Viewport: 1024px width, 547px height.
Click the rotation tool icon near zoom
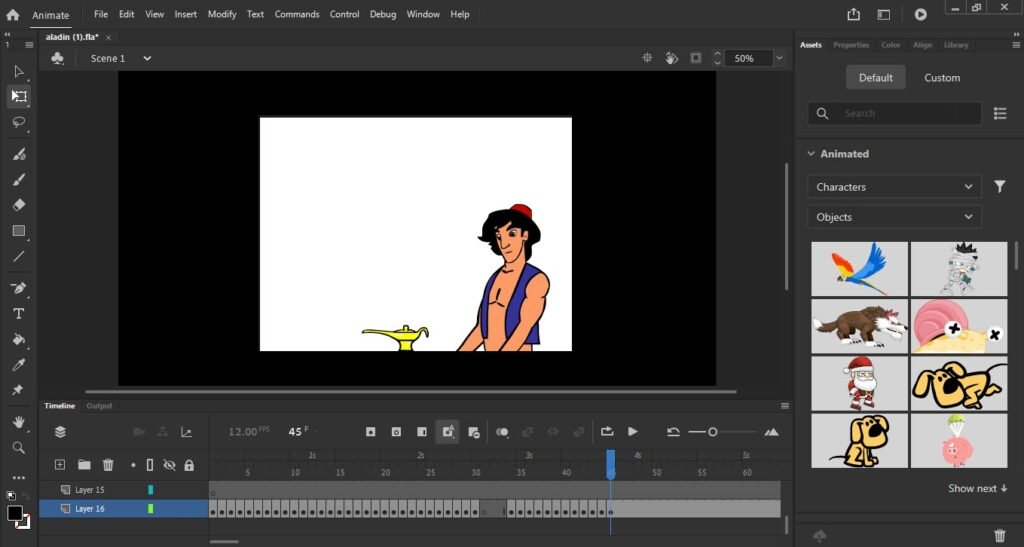(x=671, y=58)
